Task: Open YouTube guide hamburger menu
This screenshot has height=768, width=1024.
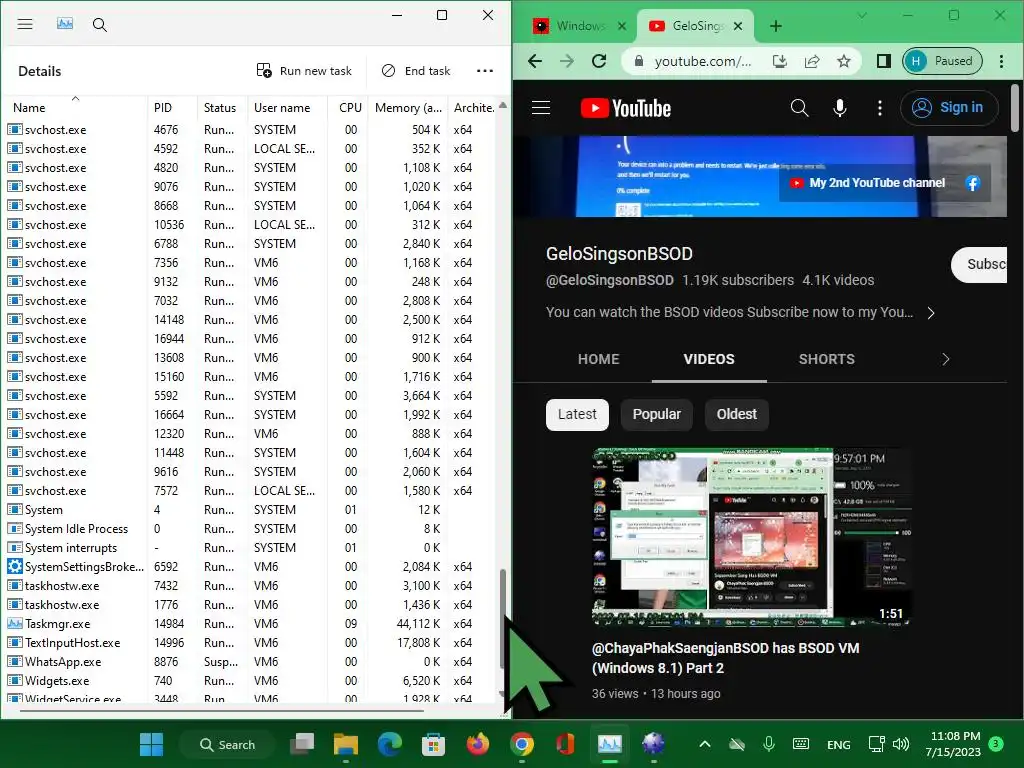Action: (541, 108)
